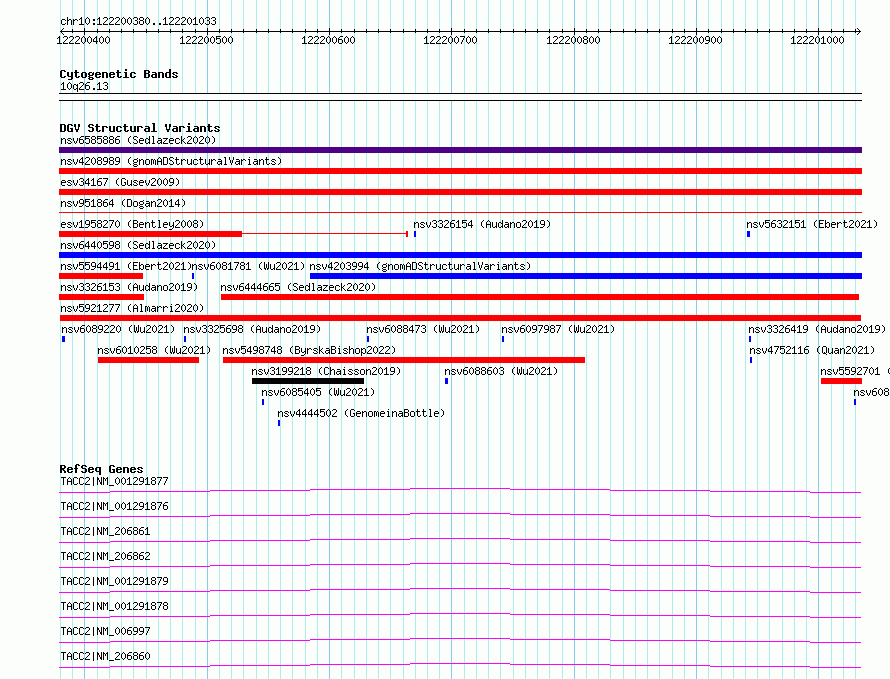Click the chr10:122200380..122201033 coordinates text

point(138,22)
